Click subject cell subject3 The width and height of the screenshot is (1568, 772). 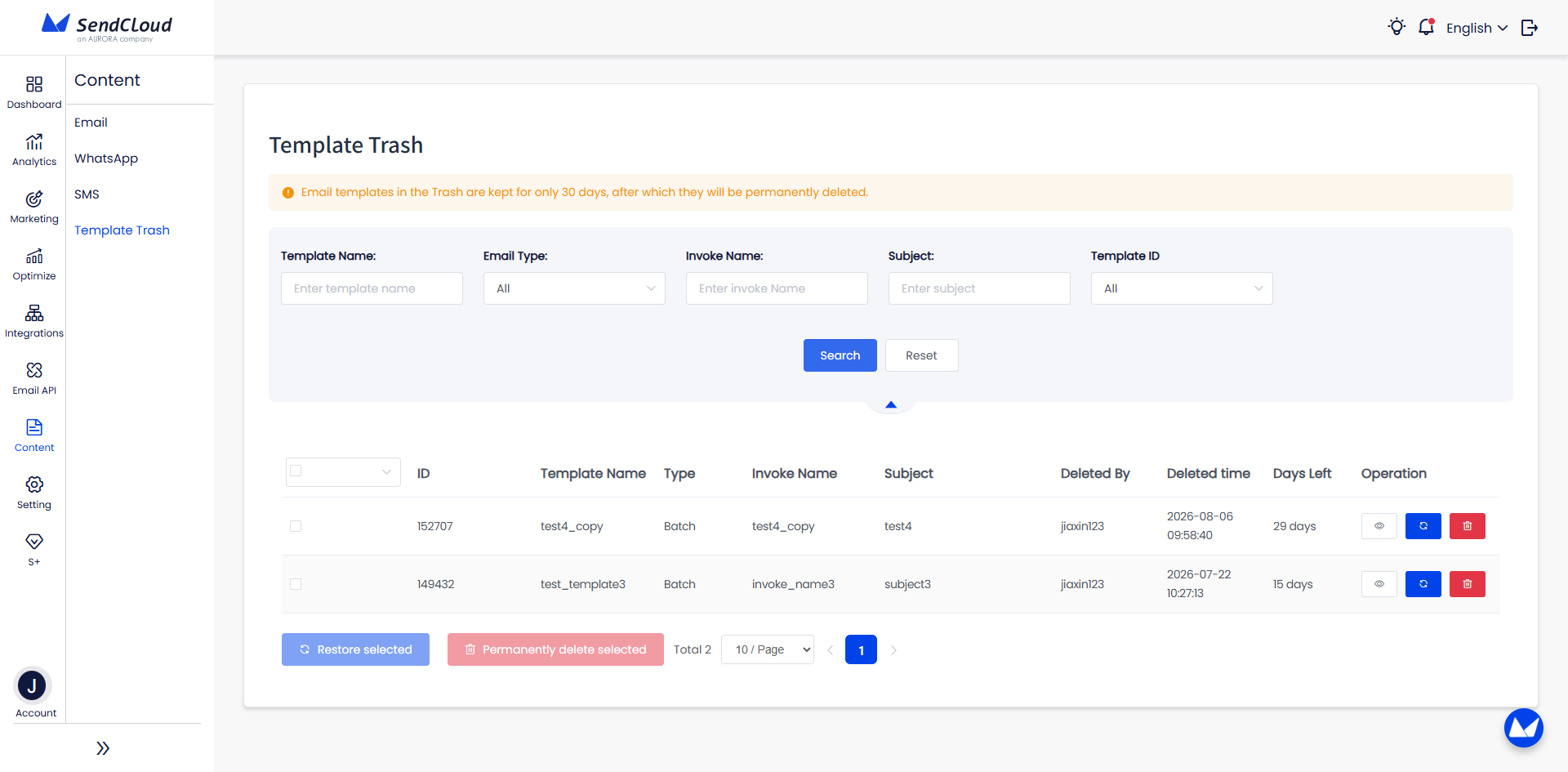(907, 584)
